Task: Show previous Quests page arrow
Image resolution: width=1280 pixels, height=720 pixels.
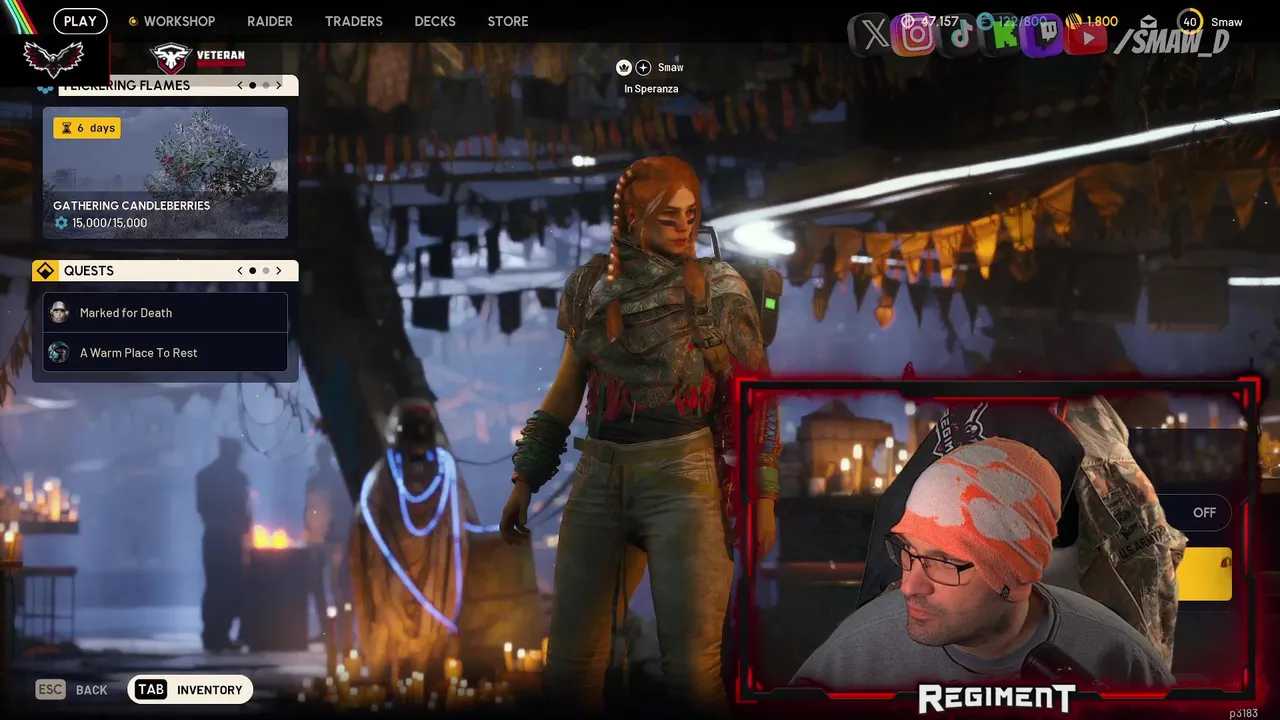Action: 240,271
